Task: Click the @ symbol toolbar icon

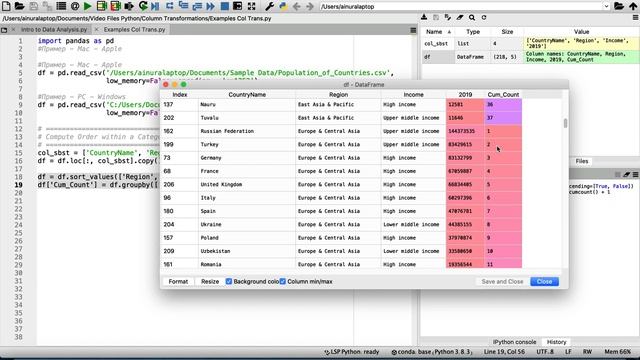Action: 75,6
